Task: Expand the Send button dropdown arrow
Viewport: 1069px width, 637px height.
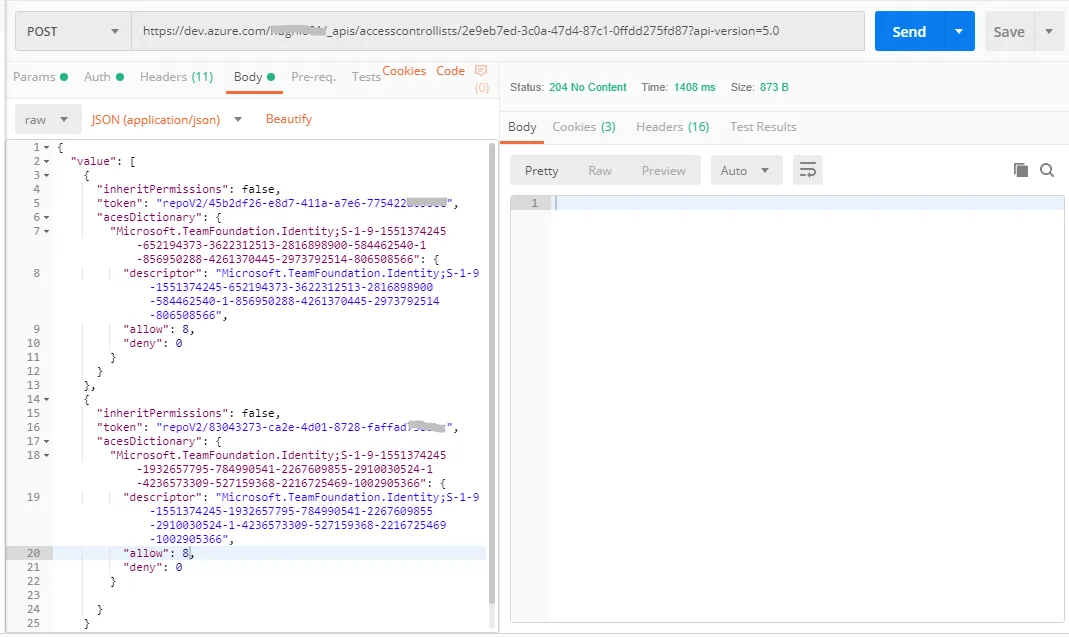Action: tap(959, 31)
